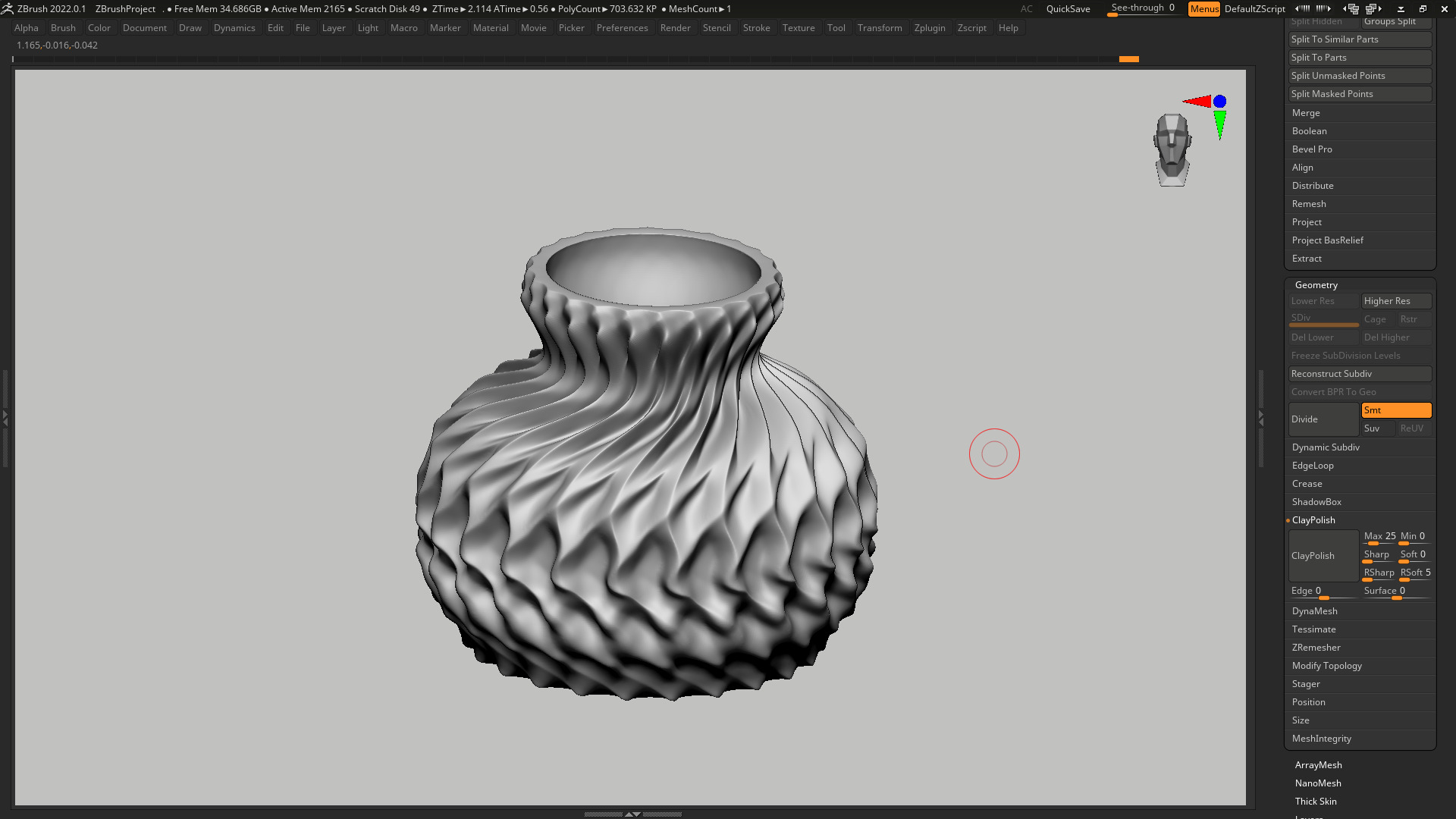
Task: Toggle the Menus button off
Action: [1204, 9]
